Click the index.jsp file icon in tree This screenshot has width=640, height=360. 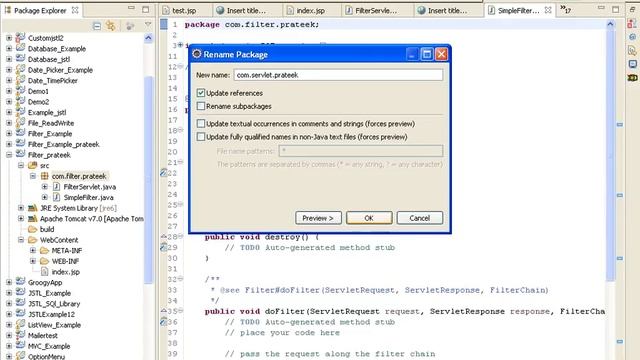click(x=44, y=271)
